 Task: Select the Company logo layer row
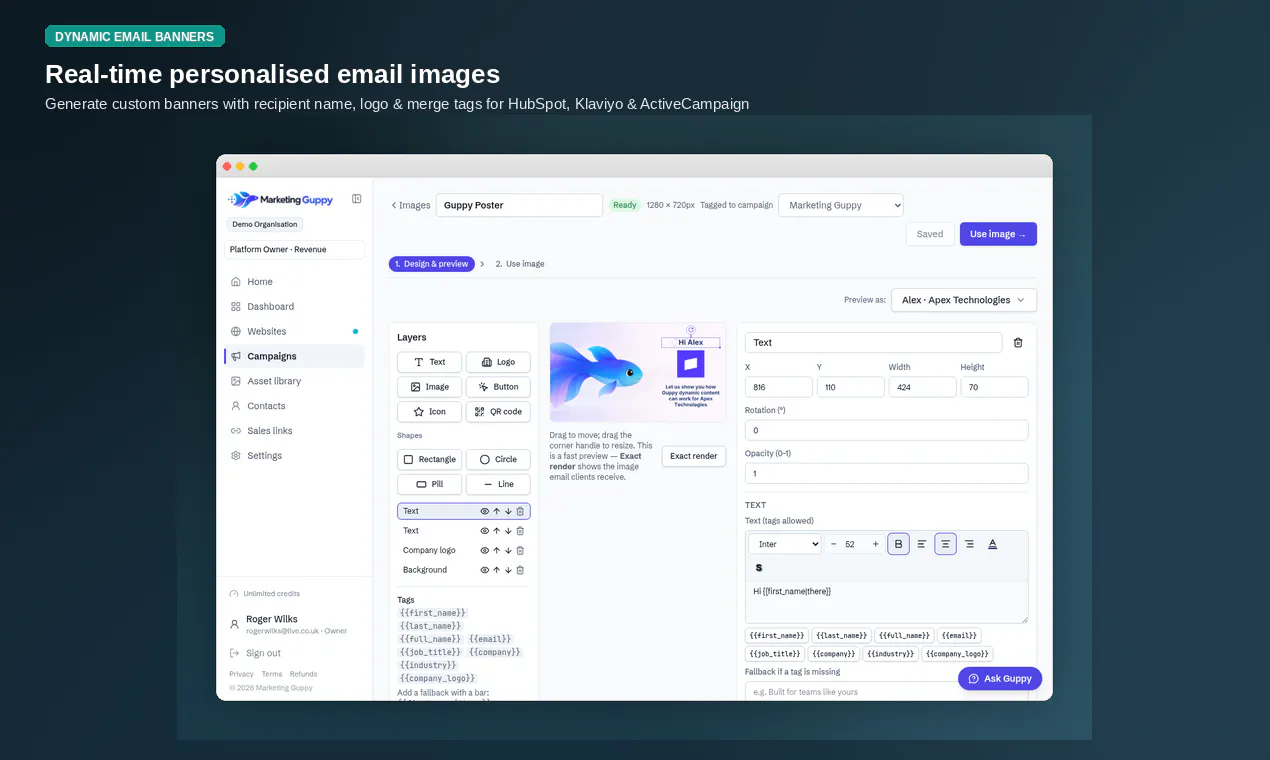tap(464, 551)
